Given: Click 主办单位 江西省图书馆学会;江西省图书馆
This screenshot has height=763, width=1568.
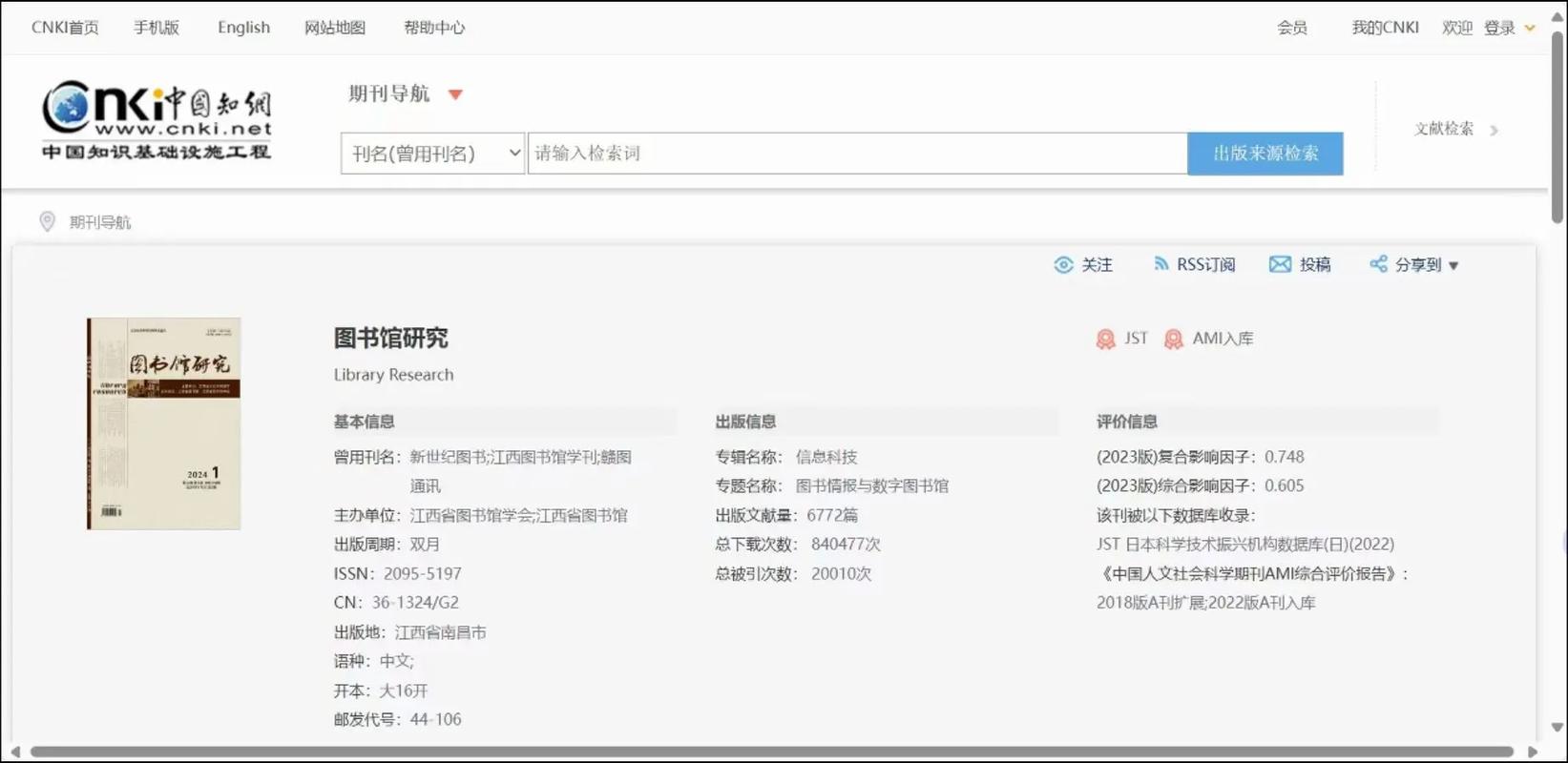Looking at the screenshot, I should coord(519,516).
